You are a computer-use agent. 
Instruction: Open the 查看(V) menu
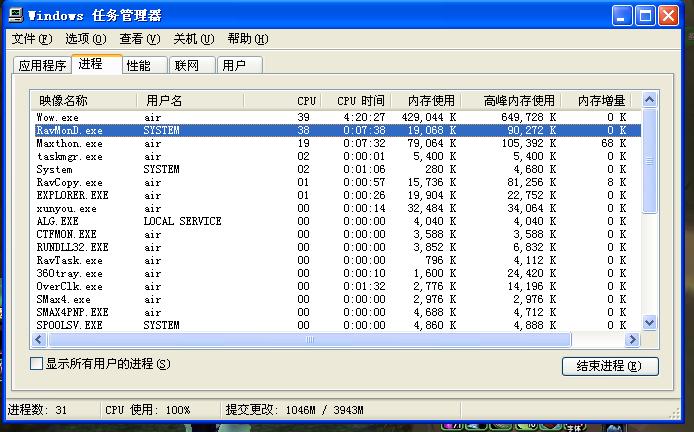click(x=140, y=39)
